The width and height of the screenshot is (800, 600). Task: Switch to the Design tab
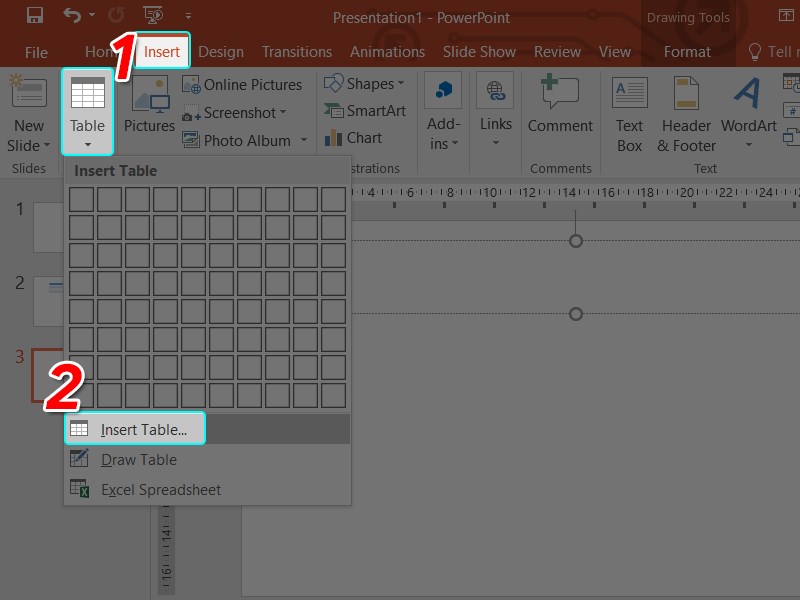tap(221, 52)
